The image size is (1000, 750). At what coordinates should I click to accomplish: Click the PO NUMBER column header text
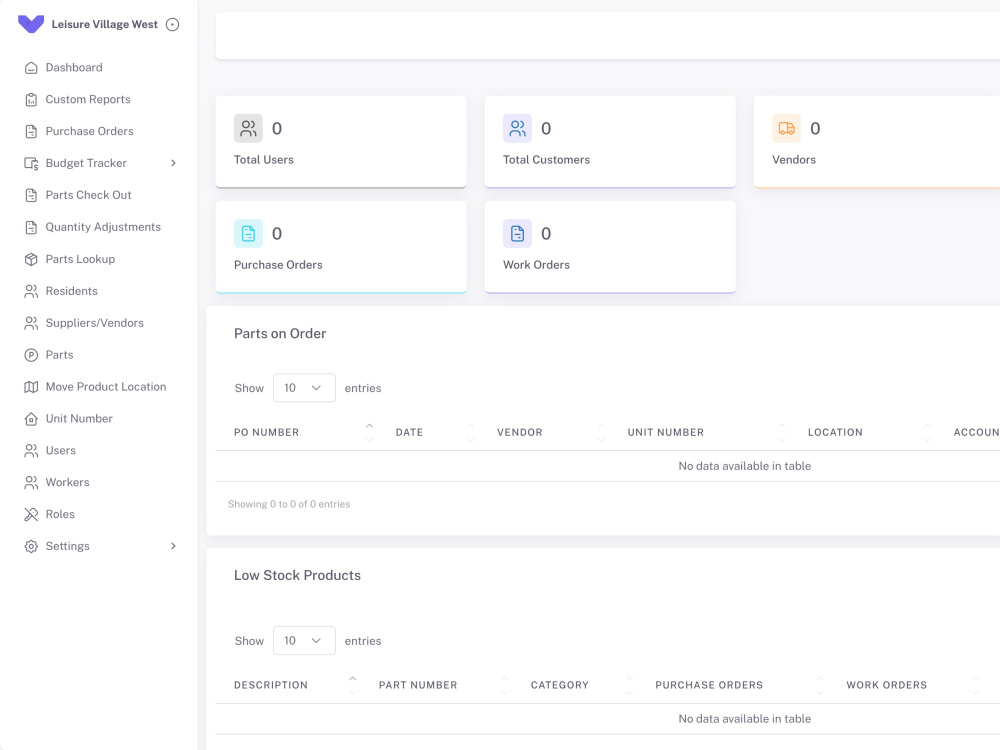266,432
